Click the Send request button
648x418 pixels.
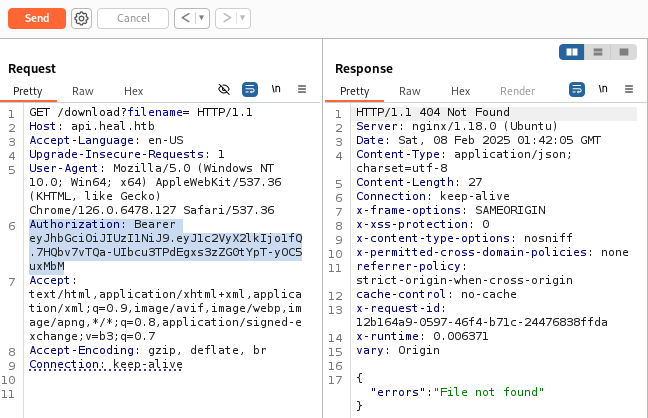(37, 18)
